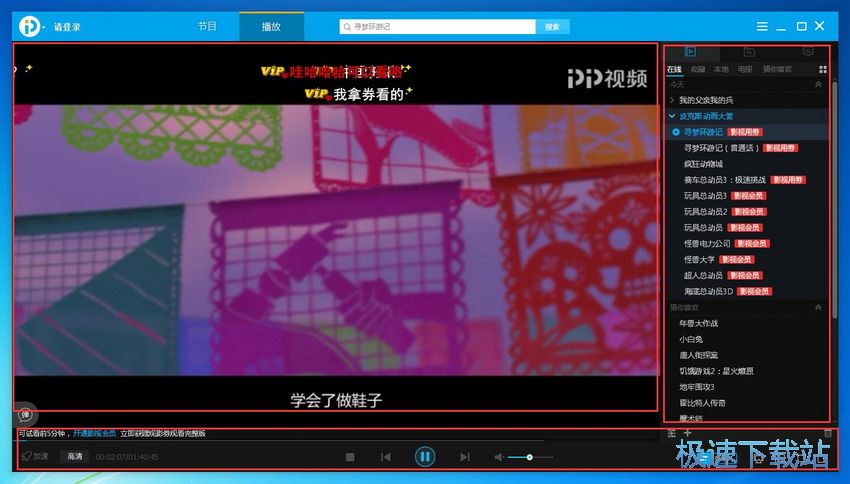The height and width of the screenshot is (484, 850).
Task: Click the 加速 rocket acceleration icon
Action: 26,456
